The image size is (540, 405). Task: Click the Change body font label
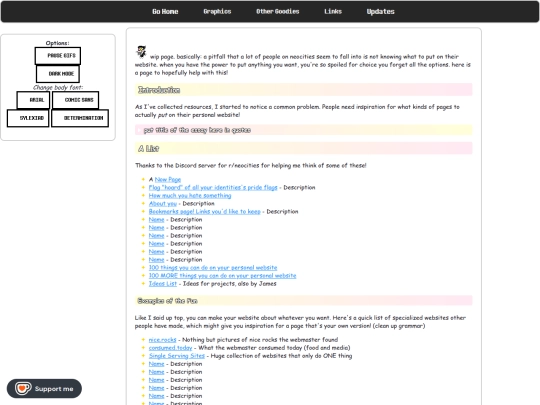(58, 87)
